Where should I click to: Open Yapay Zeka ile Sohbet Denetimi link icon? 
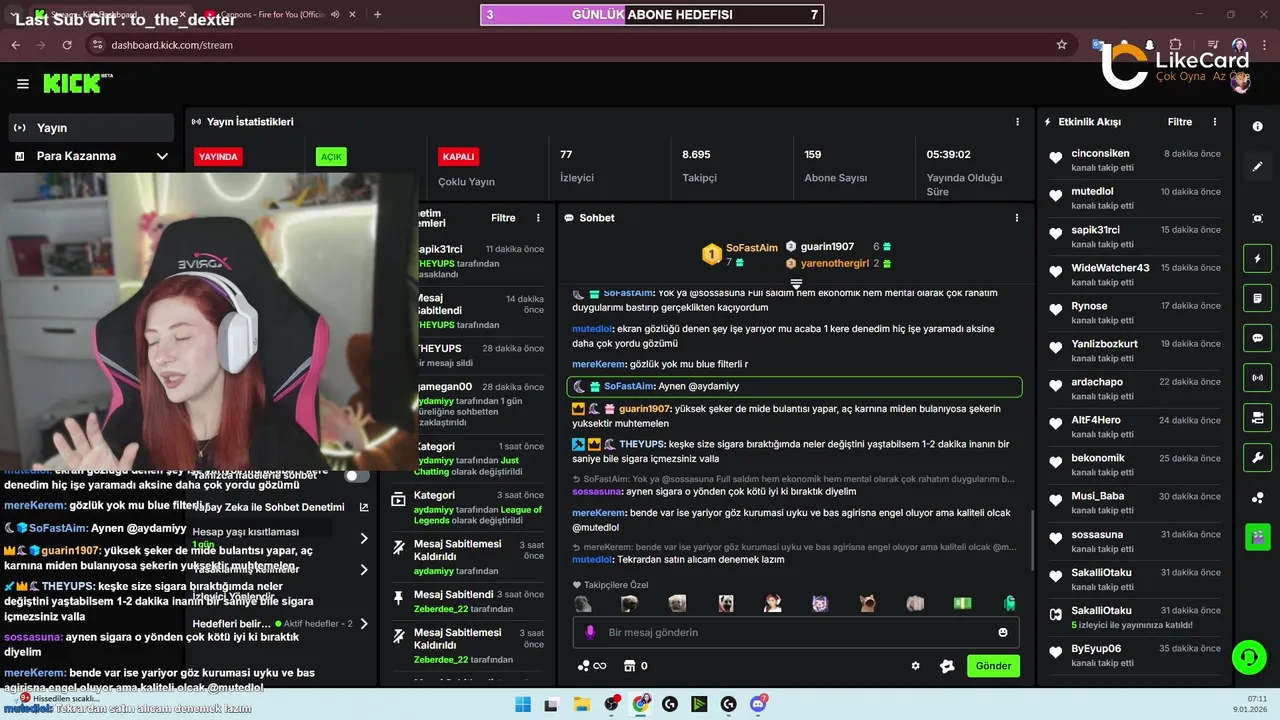tap(364, 507)
